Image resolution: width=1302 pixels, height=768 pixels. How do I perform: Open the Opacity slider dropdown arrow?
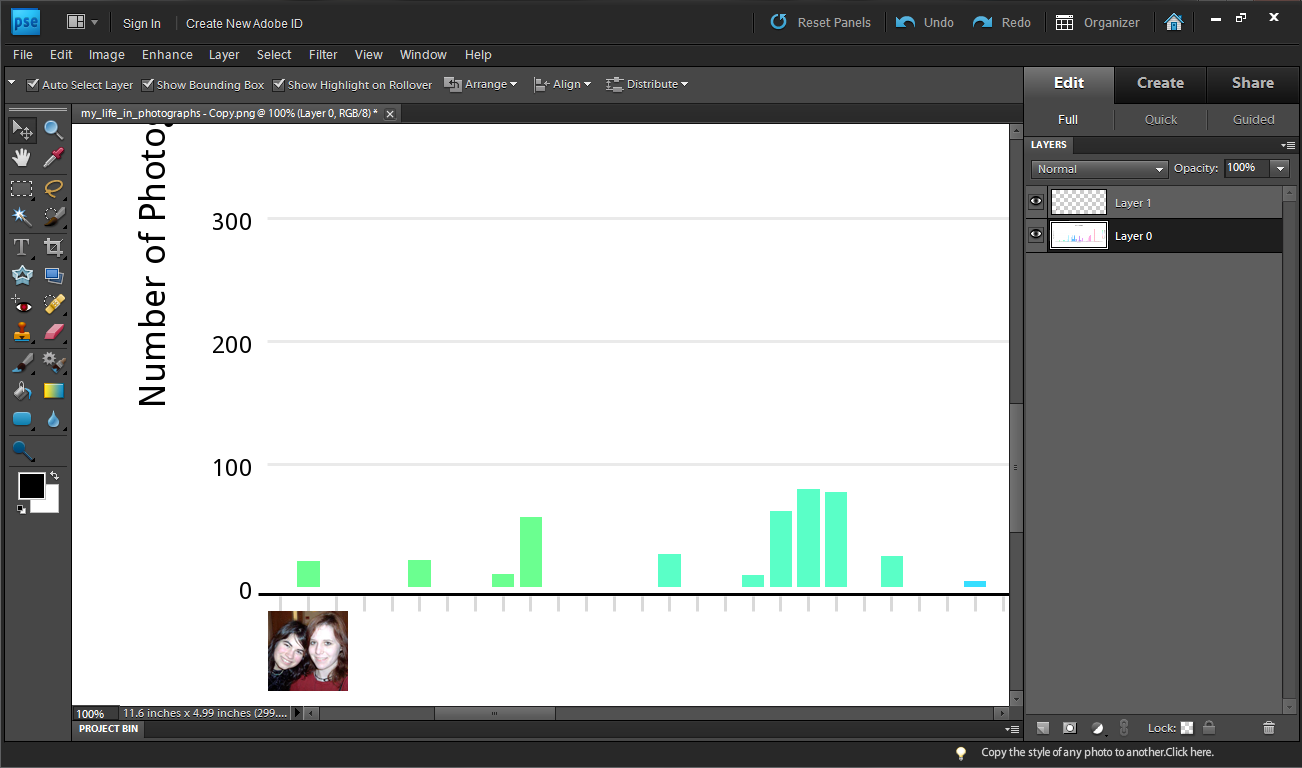[x=1280, y=169]
